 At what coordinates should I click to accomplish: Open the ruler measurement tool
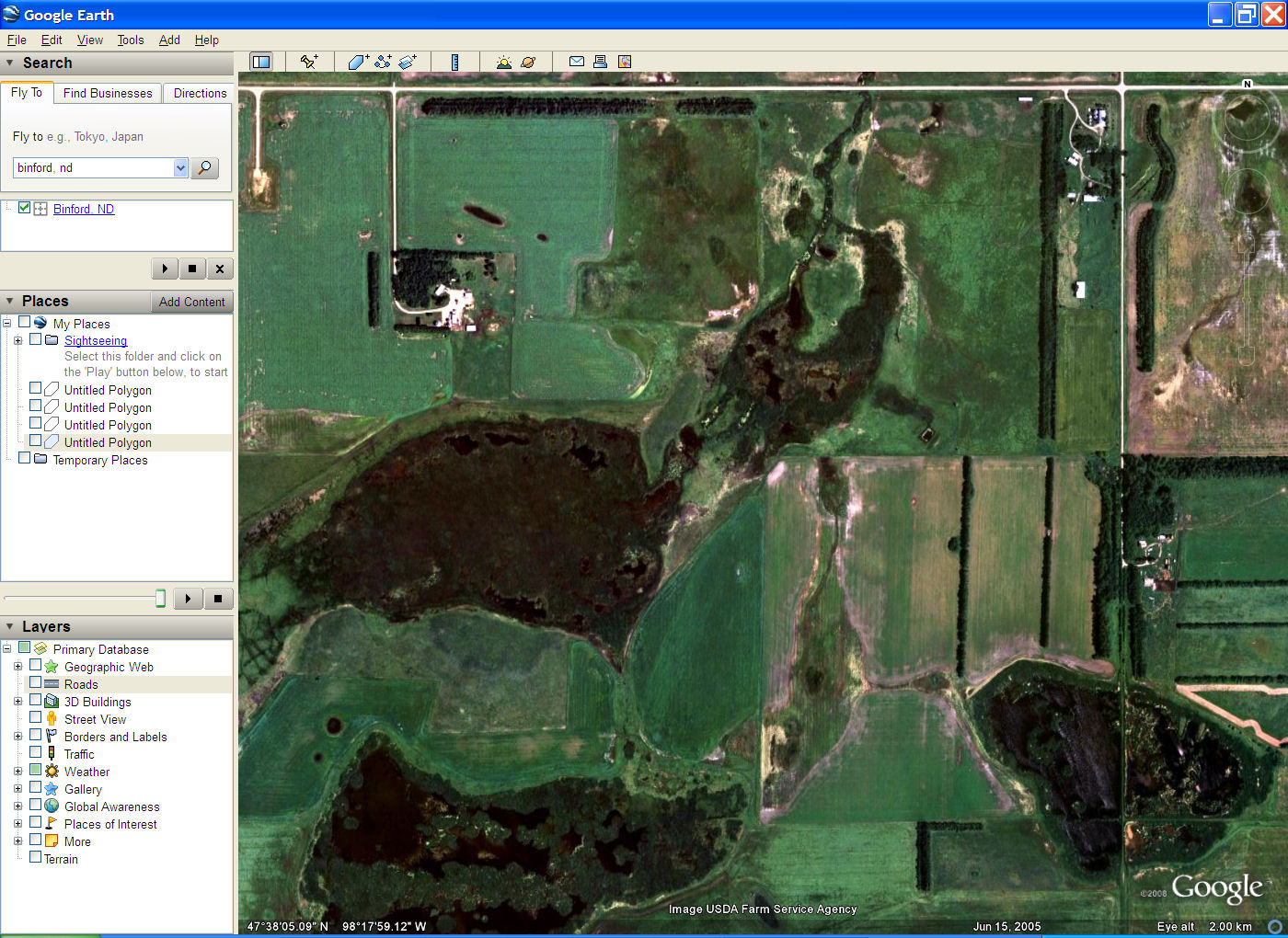click(x=454, y=62)
